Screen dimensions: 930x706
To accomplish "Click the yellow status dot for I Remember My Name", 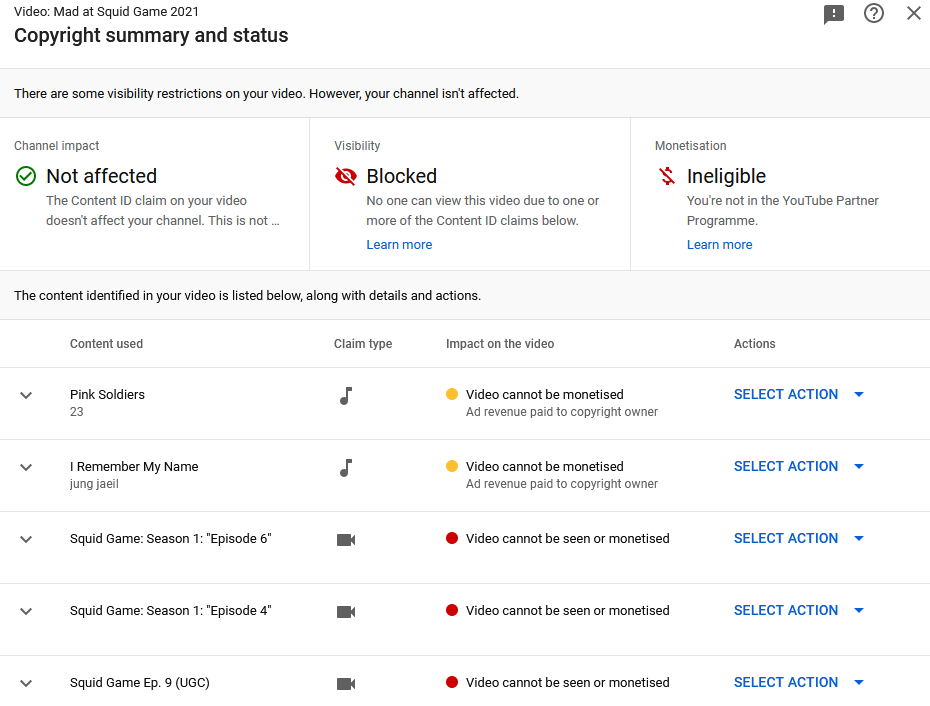I will point(452,466).
